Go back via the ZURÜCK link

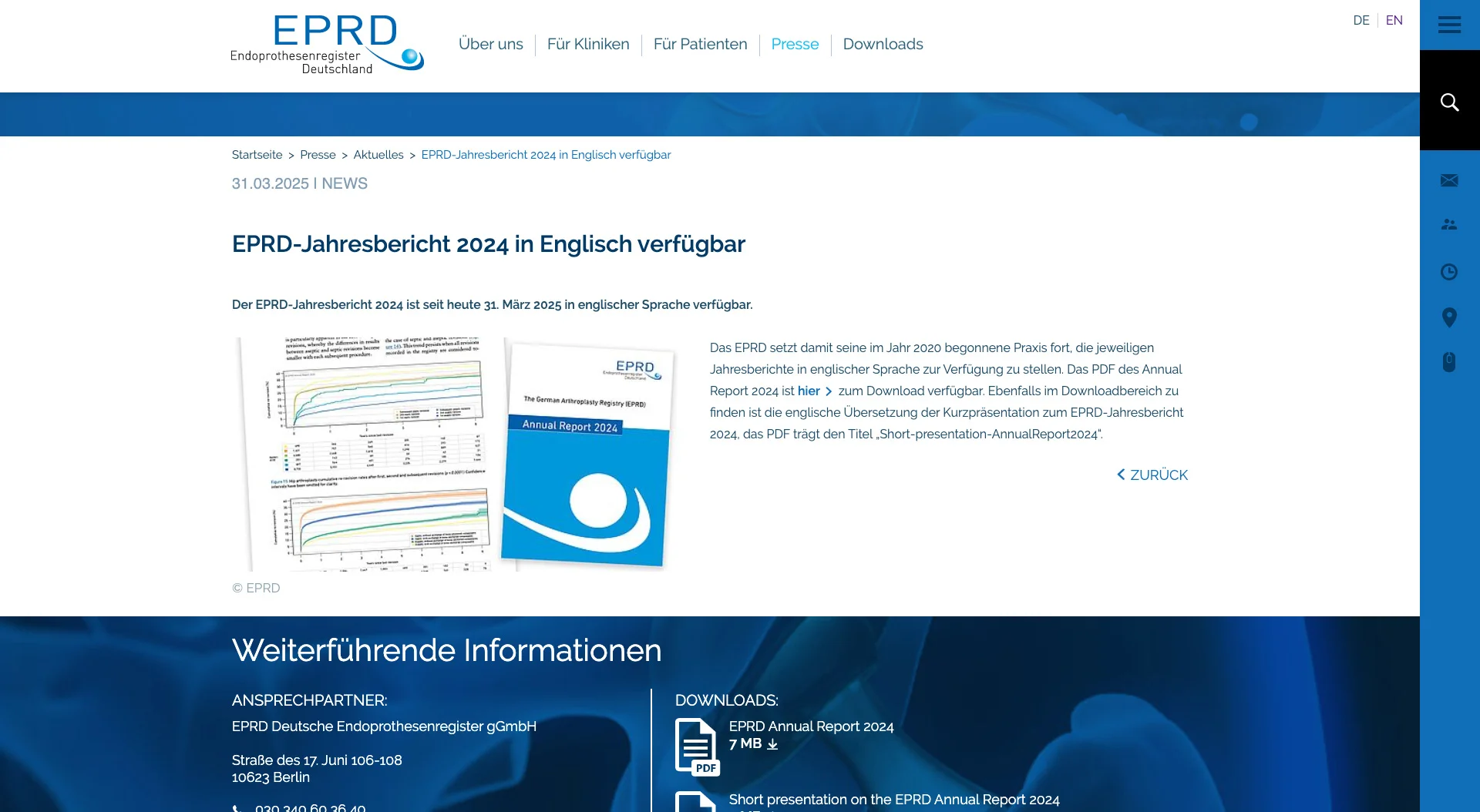tap(1152, 475)
